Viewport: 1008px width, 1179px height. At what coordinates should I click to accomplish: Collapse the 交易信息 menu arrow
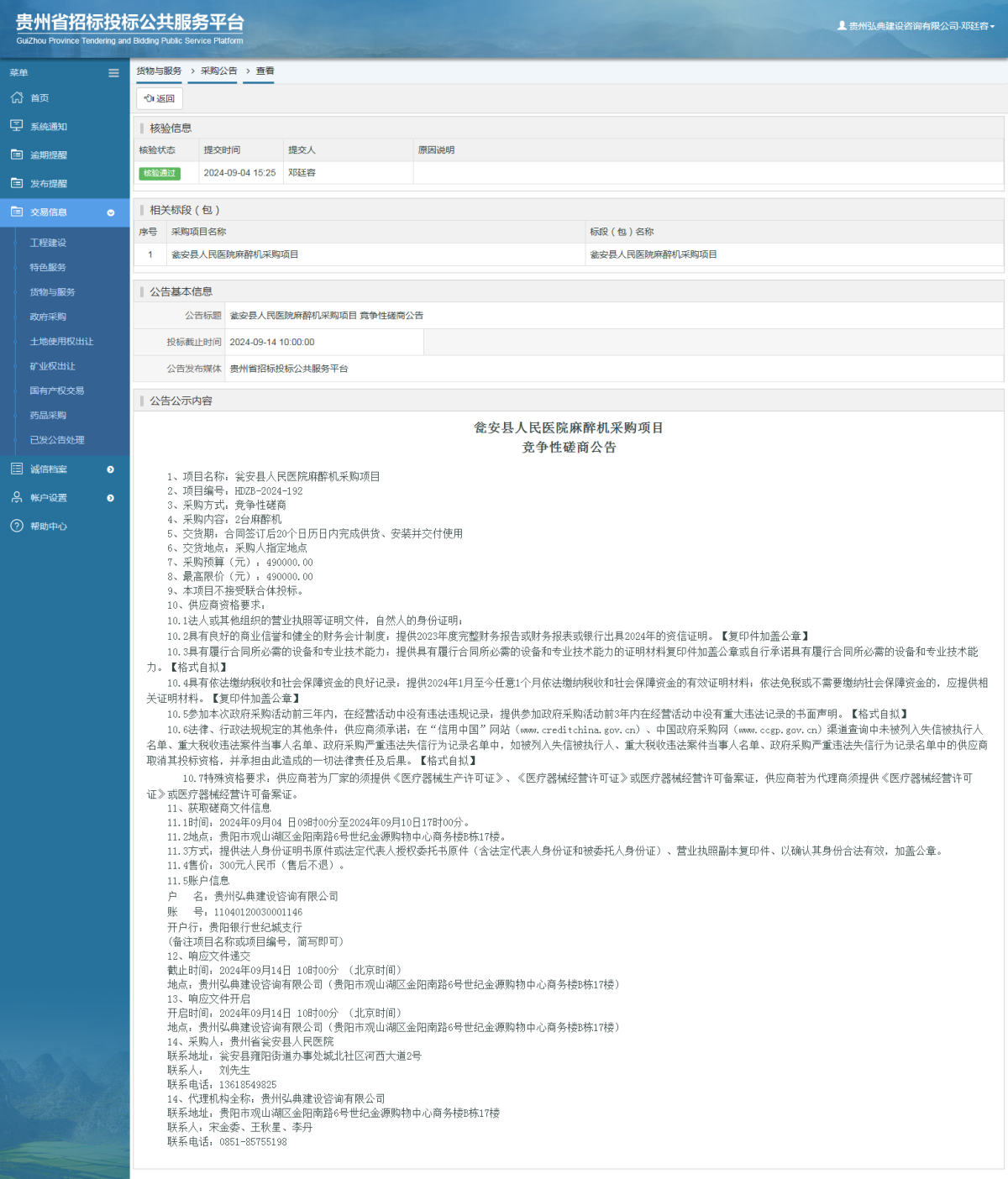coord(111,212)
